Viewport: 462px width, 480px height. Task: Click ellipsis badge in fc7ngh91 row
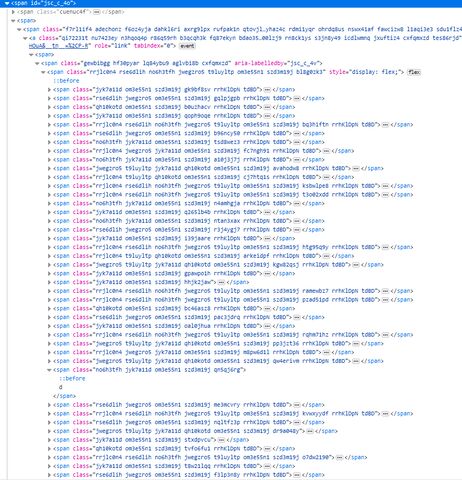click(x=326, y=151)
